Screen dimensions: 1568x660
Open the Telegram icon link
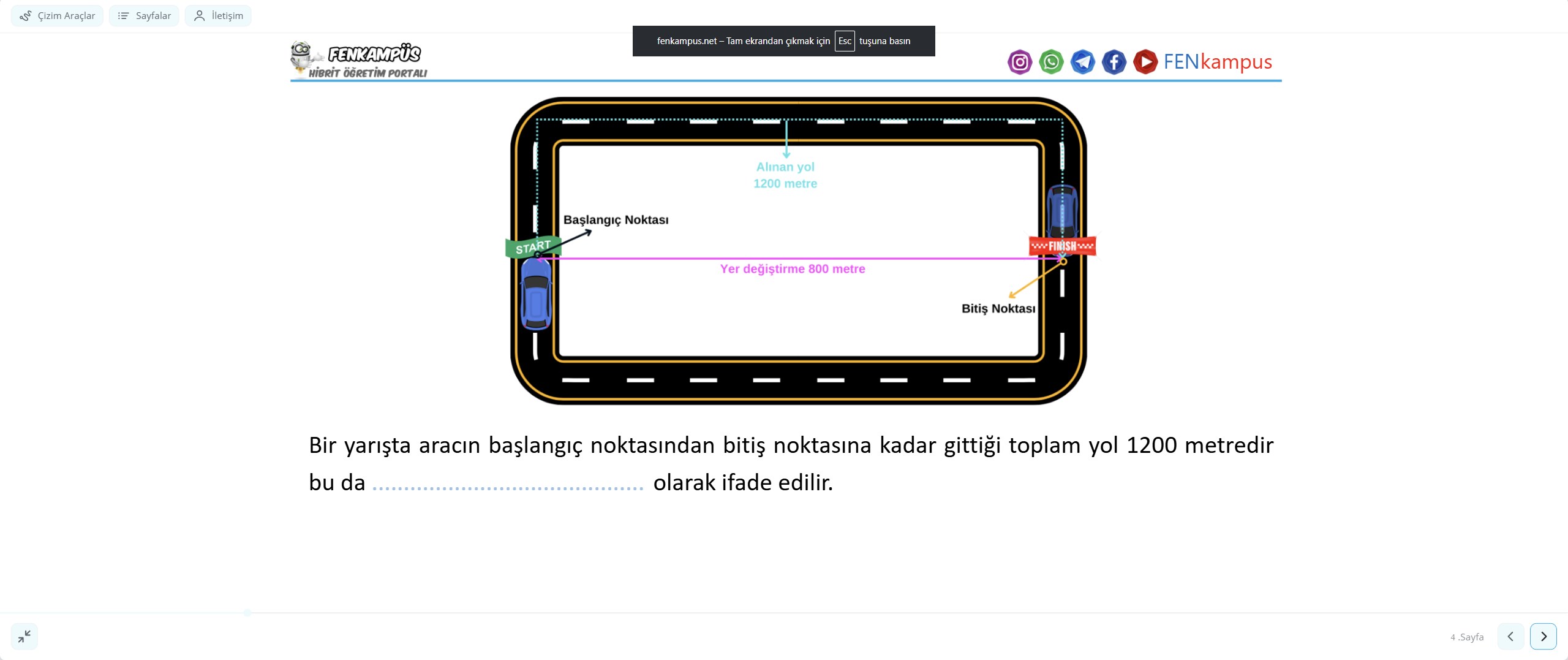pyautogui.click(x=1082, y=62)
